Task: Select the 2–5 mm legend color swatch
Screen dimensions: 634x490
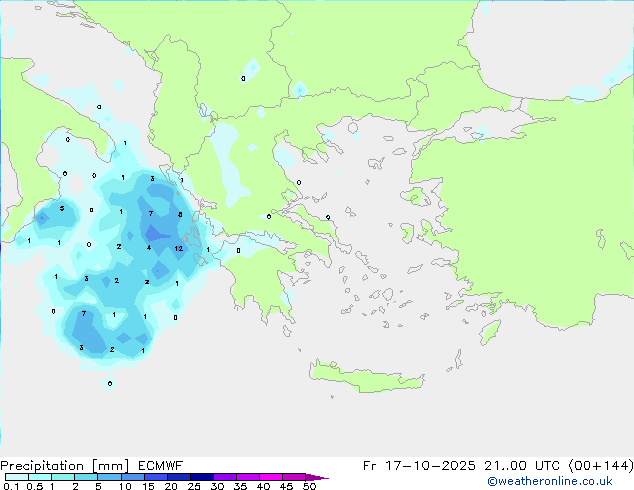Action: (86, 477)
